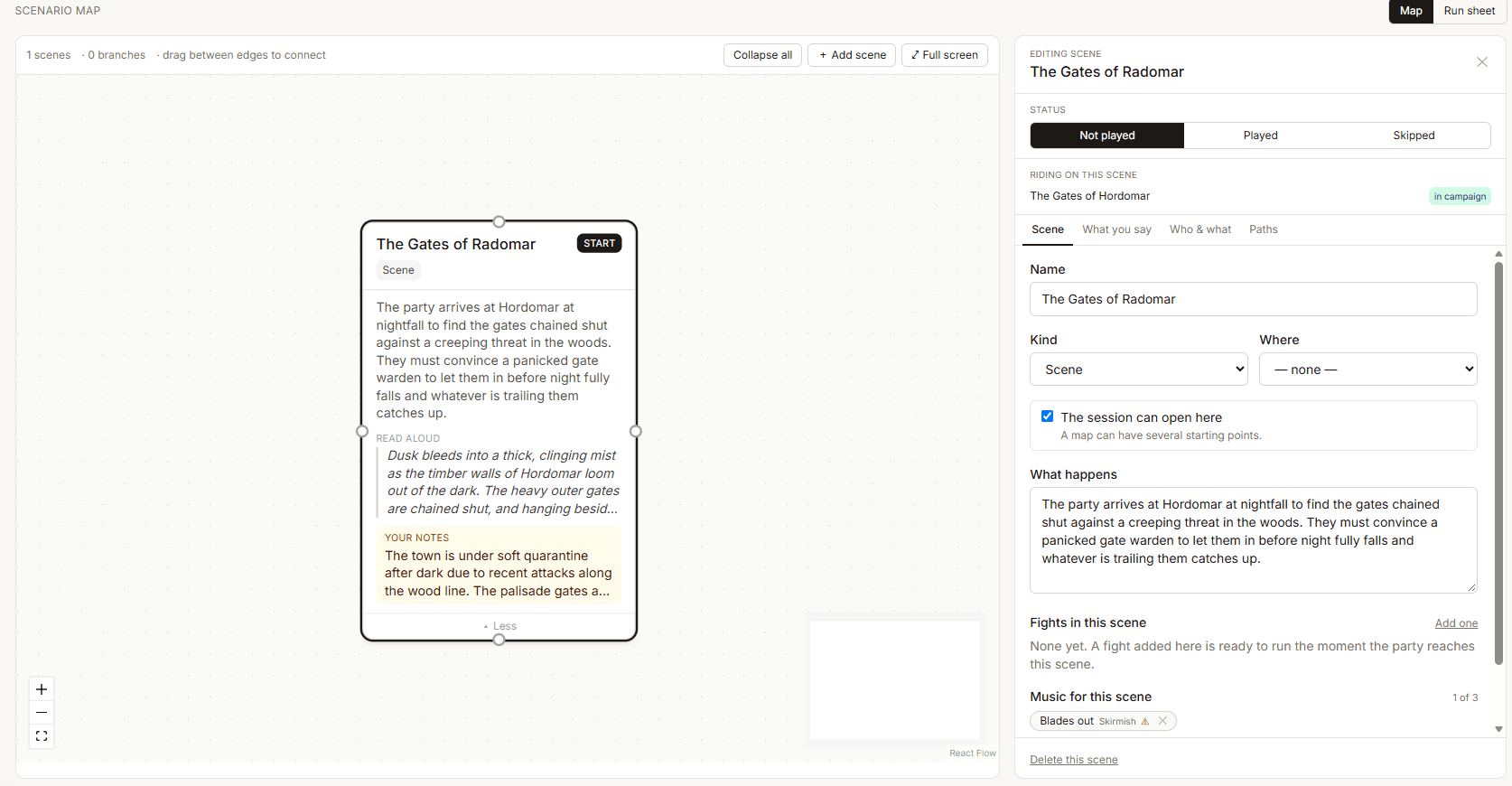Switch to the Map view

(1411, 11)
